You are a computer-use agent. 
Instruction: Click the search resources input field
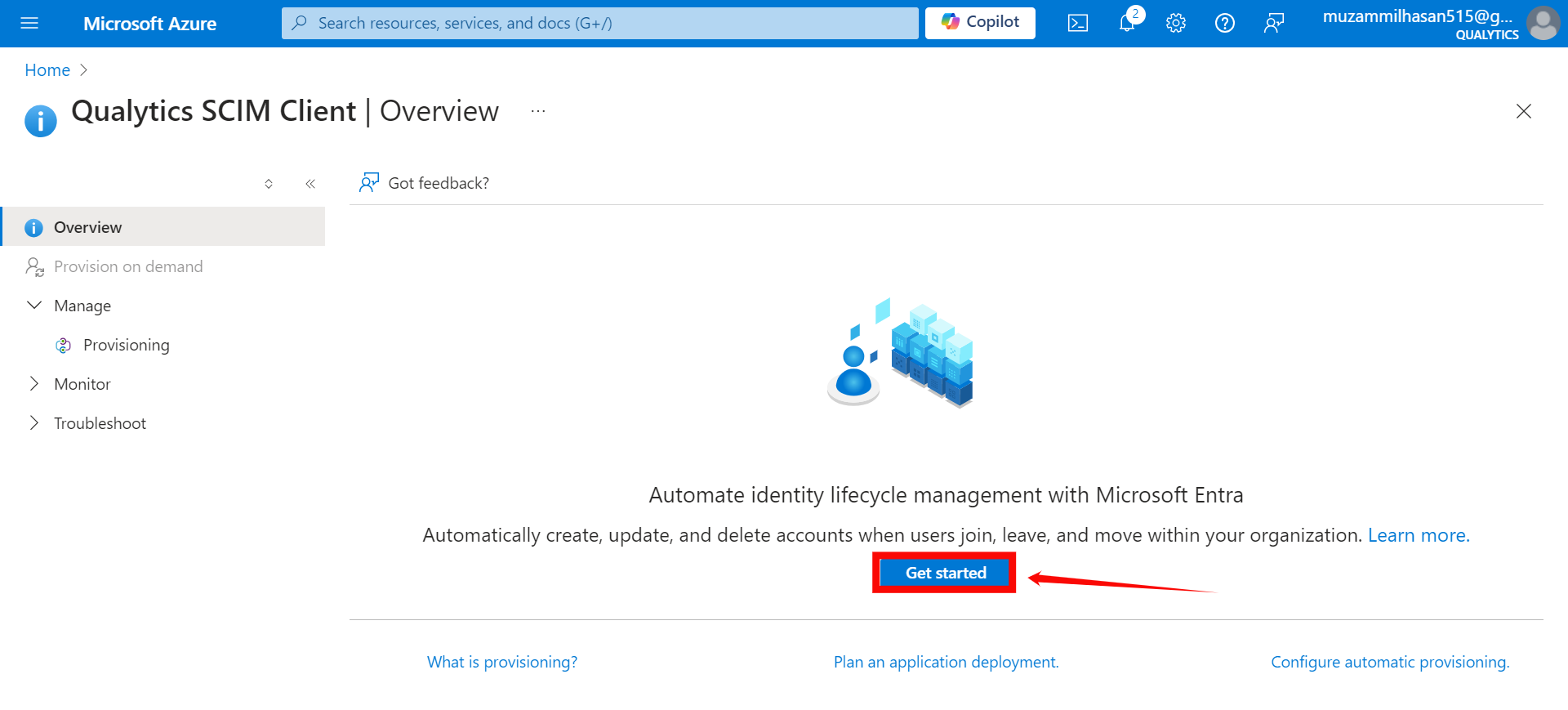pyautogui.click(x=600, y=23)
